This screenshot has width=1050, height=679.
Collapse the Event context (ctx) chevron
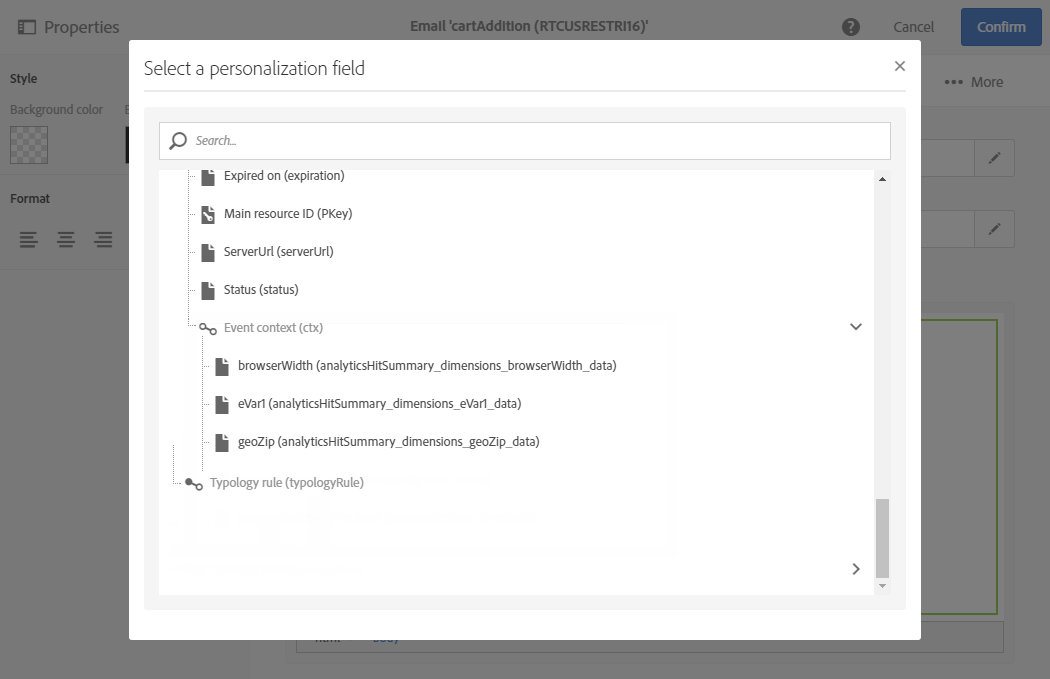[855, 327]
